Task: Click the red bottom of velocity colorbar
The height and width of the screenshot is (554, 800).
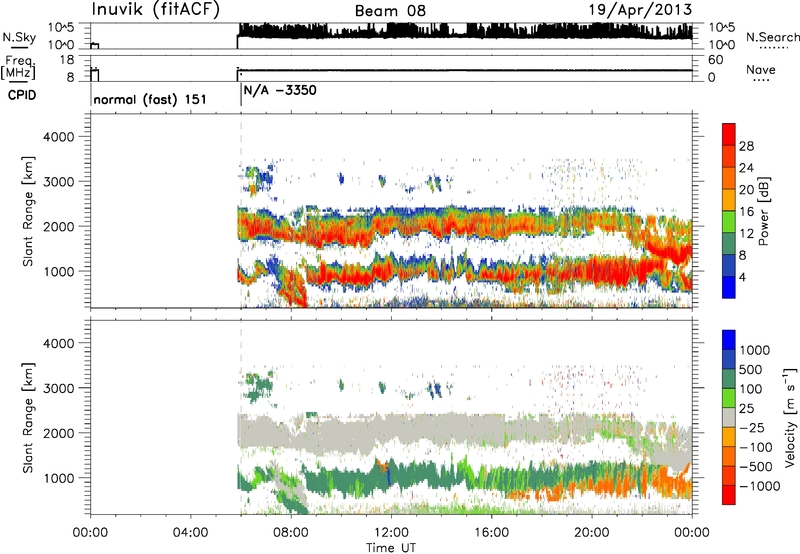Action: click(x=729, y=495)
